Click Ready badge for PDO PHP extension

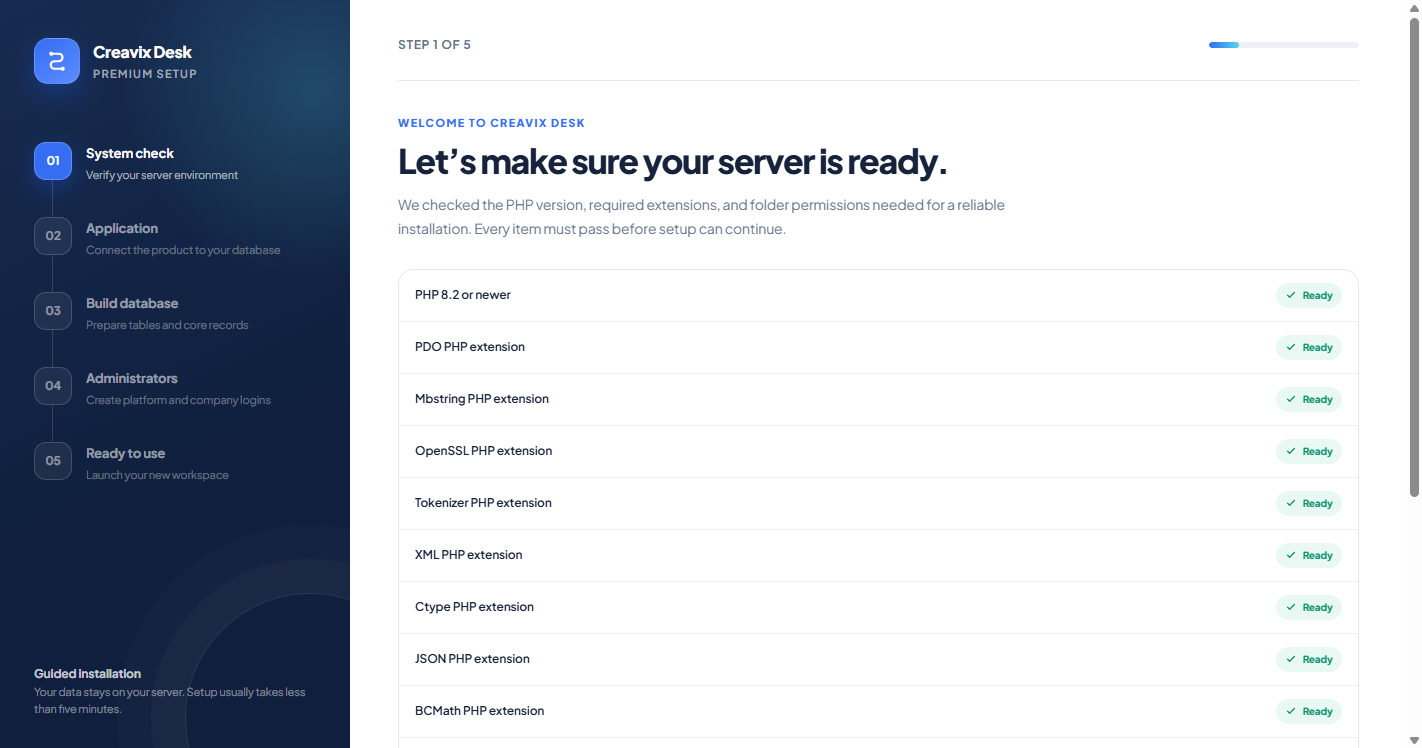click(1309, 347)
